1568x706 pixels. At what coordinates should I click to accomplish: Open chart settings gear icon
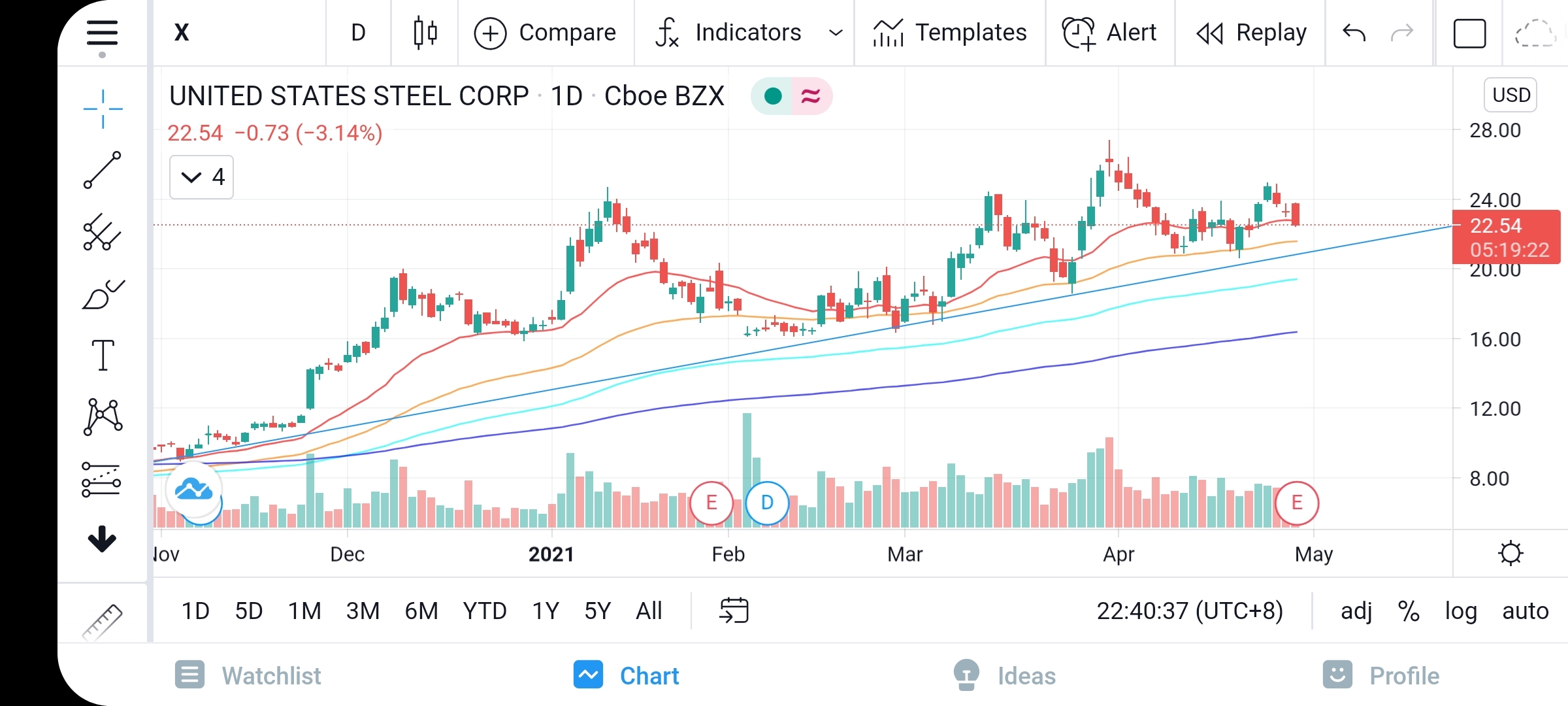pyautogui.click(x=1510, y=554)
